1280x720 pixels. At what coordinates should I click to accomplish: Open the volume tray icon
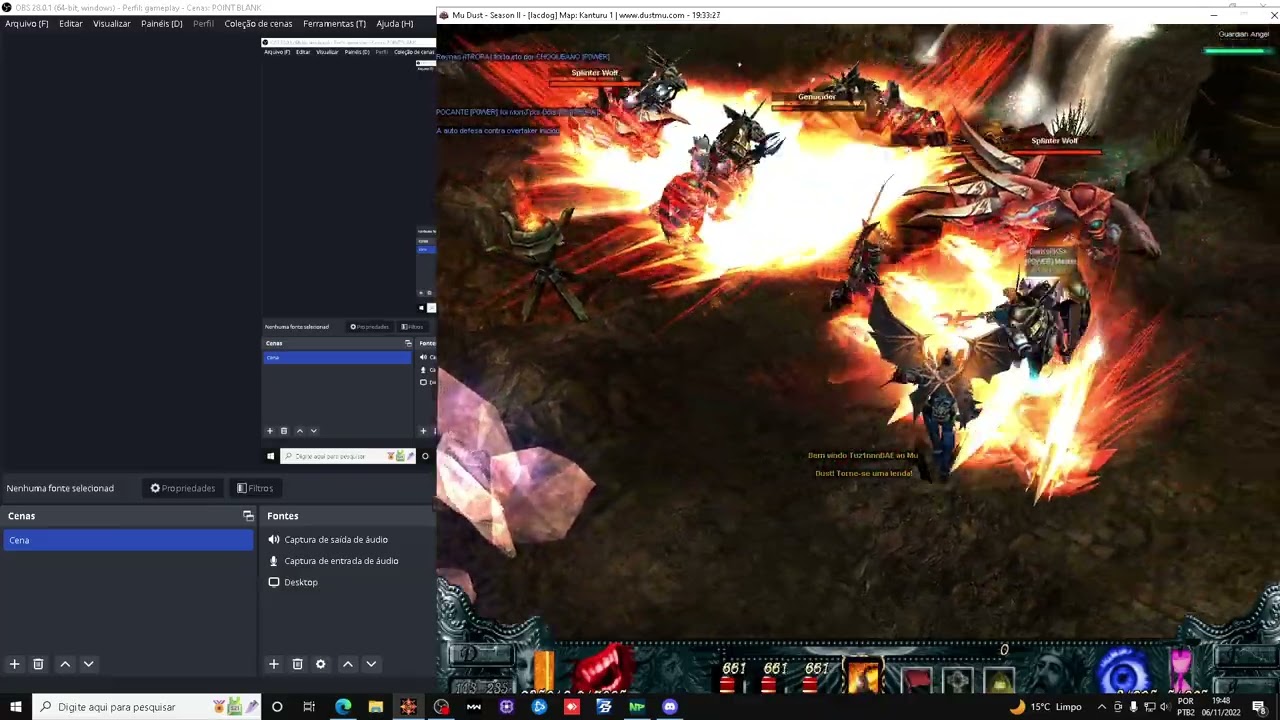tap(1164, 707)
